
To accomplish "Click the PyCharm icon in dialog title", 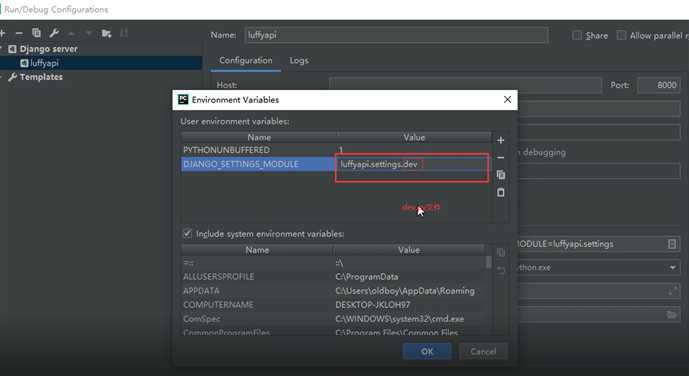I will coord(183,100).
